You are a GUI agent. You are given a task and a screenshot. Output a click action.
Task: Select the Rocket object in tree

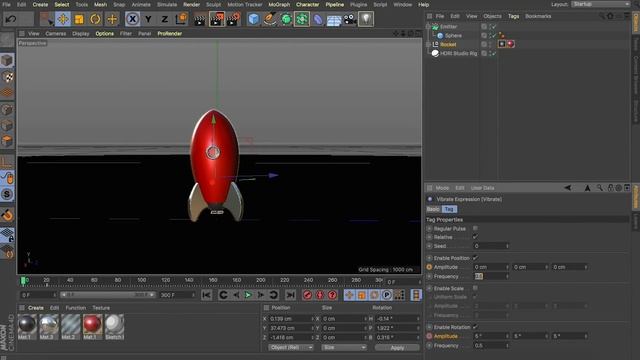[448, 44]
